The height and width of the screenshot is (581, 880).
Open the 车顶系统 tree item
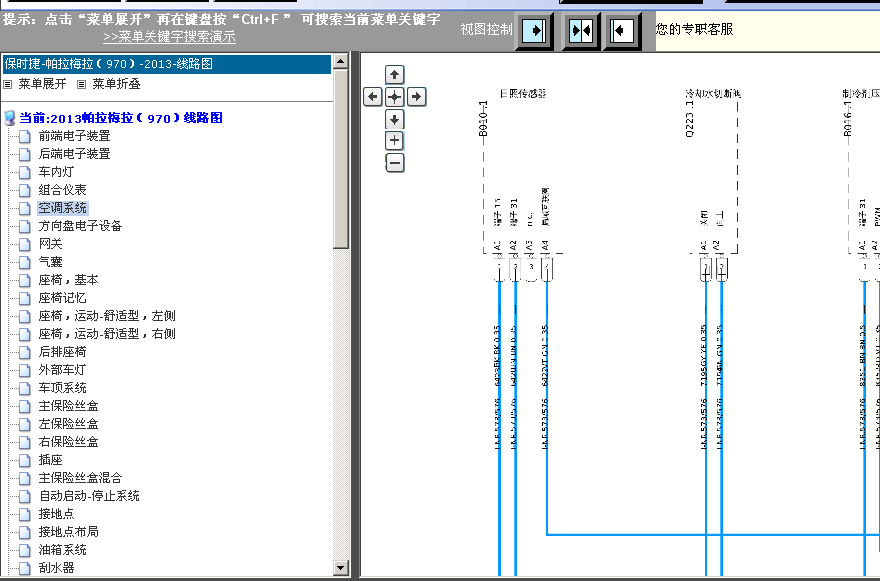(62, 388)
